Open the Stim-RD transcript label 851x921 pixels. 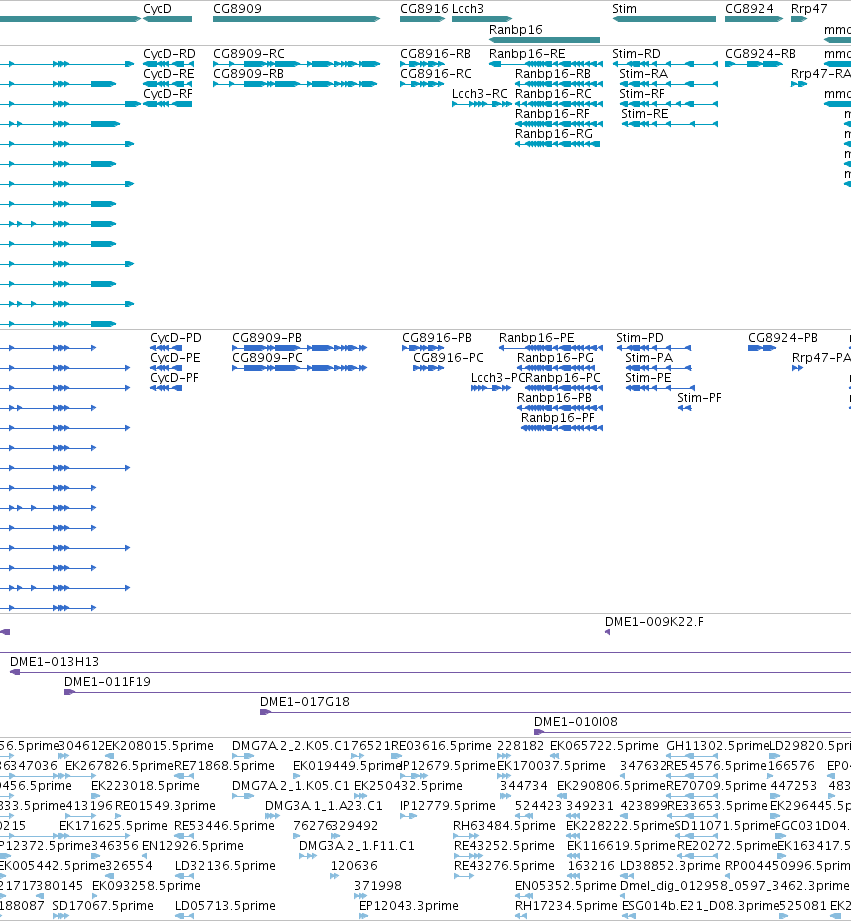tap(636, 54)
